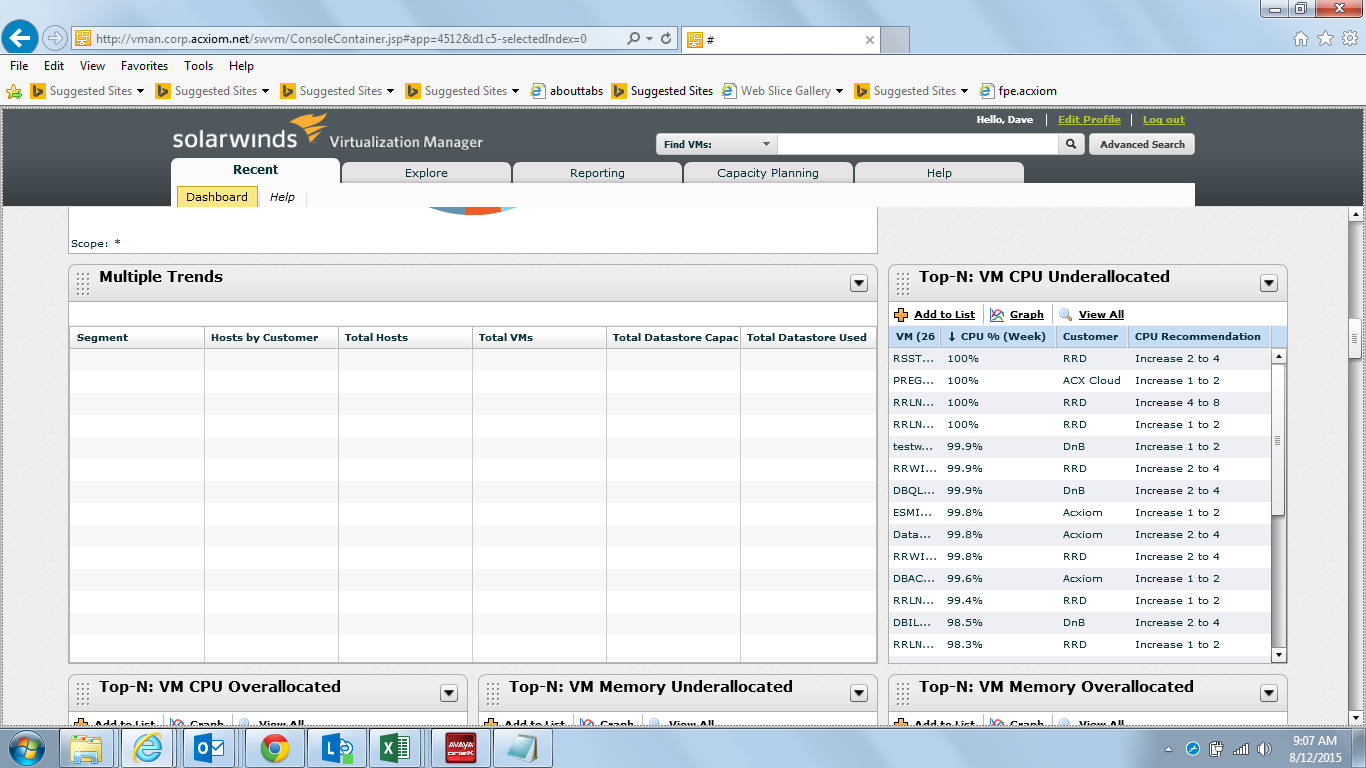Image resolution: width=1366 pixels, height=768 pixels.
Task: Open first Suggested Sites favorites dropdown
Action: [x=141, y=91]
